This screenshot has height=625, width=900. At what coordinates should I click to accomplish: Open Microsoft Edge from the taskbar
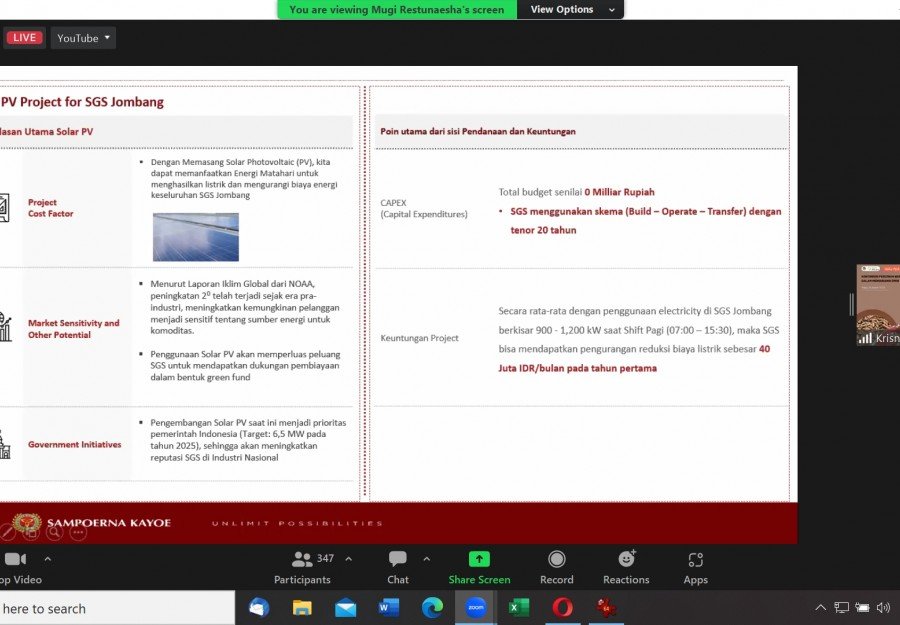point(432,607)
